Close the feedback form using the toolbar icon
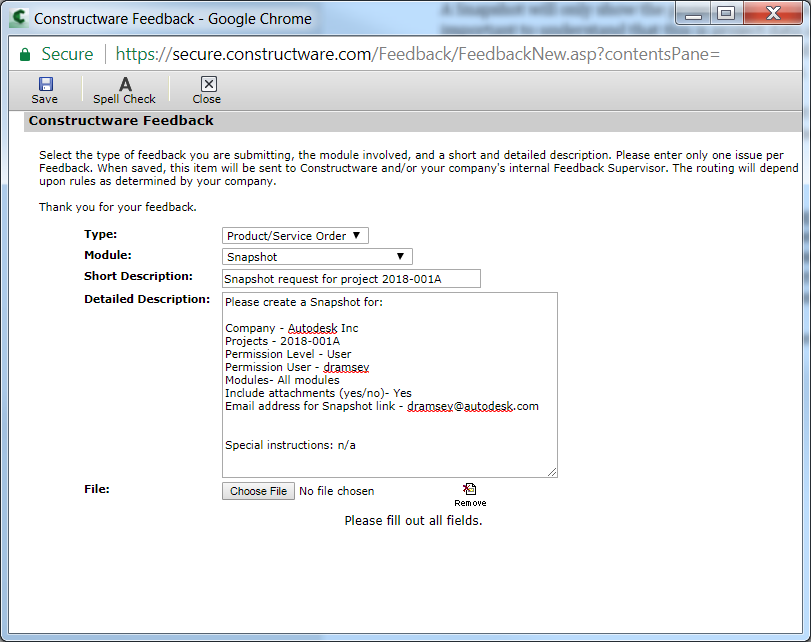Screen dimensions: 811x642 [x=206, y=90]
